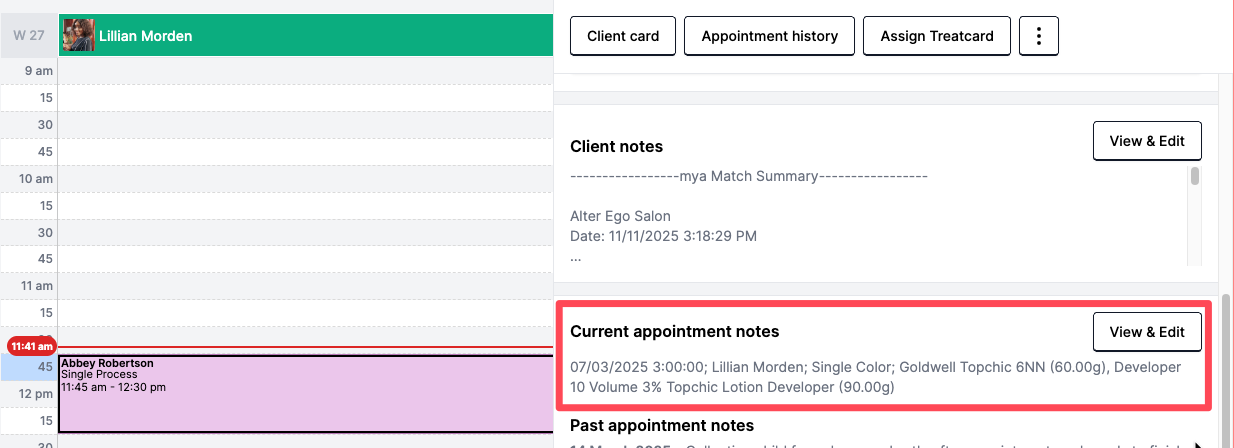This screenshot has height=448, width=1234.
Task: Open the Client card
Action: click(x=623, y=36)
